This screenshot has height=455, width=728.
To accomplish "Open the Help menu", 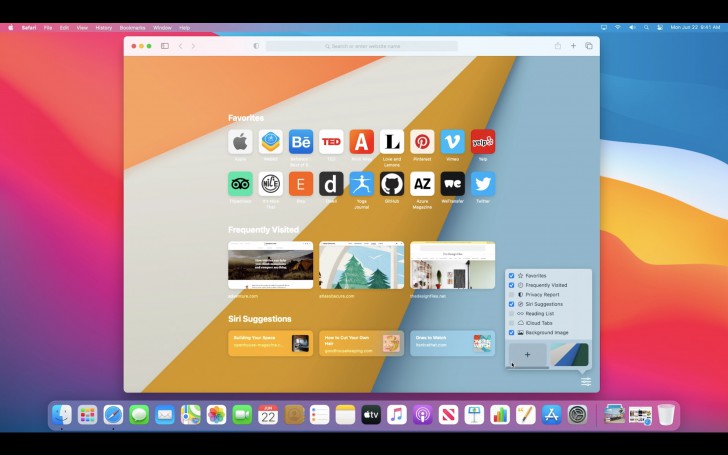I will [184, 28].
